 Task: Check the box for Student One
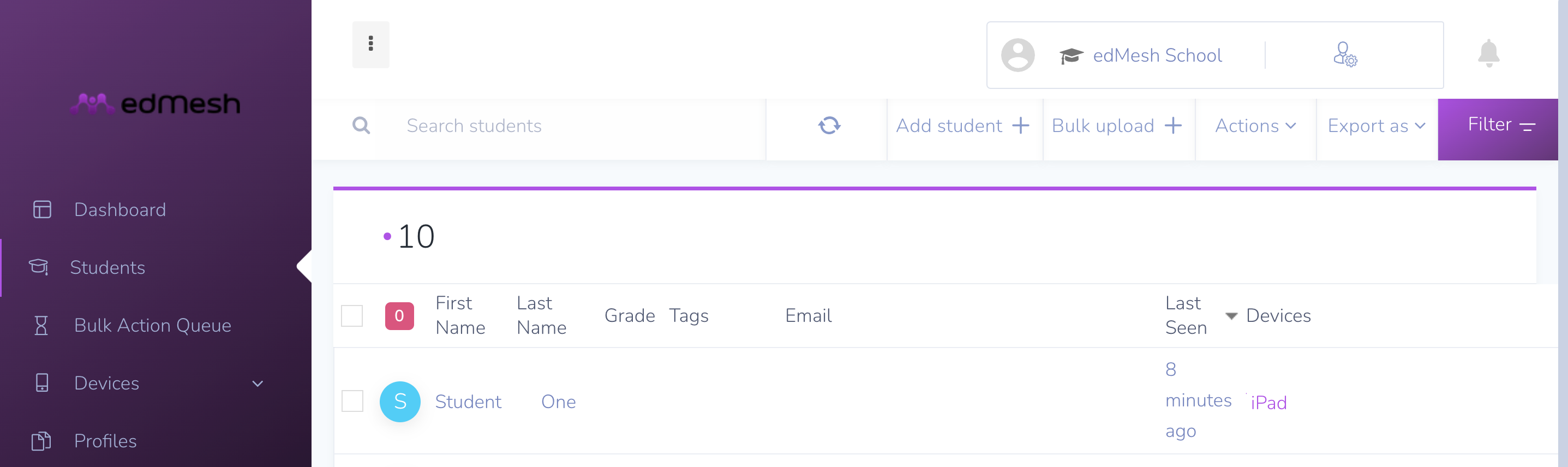pos(352,401)
